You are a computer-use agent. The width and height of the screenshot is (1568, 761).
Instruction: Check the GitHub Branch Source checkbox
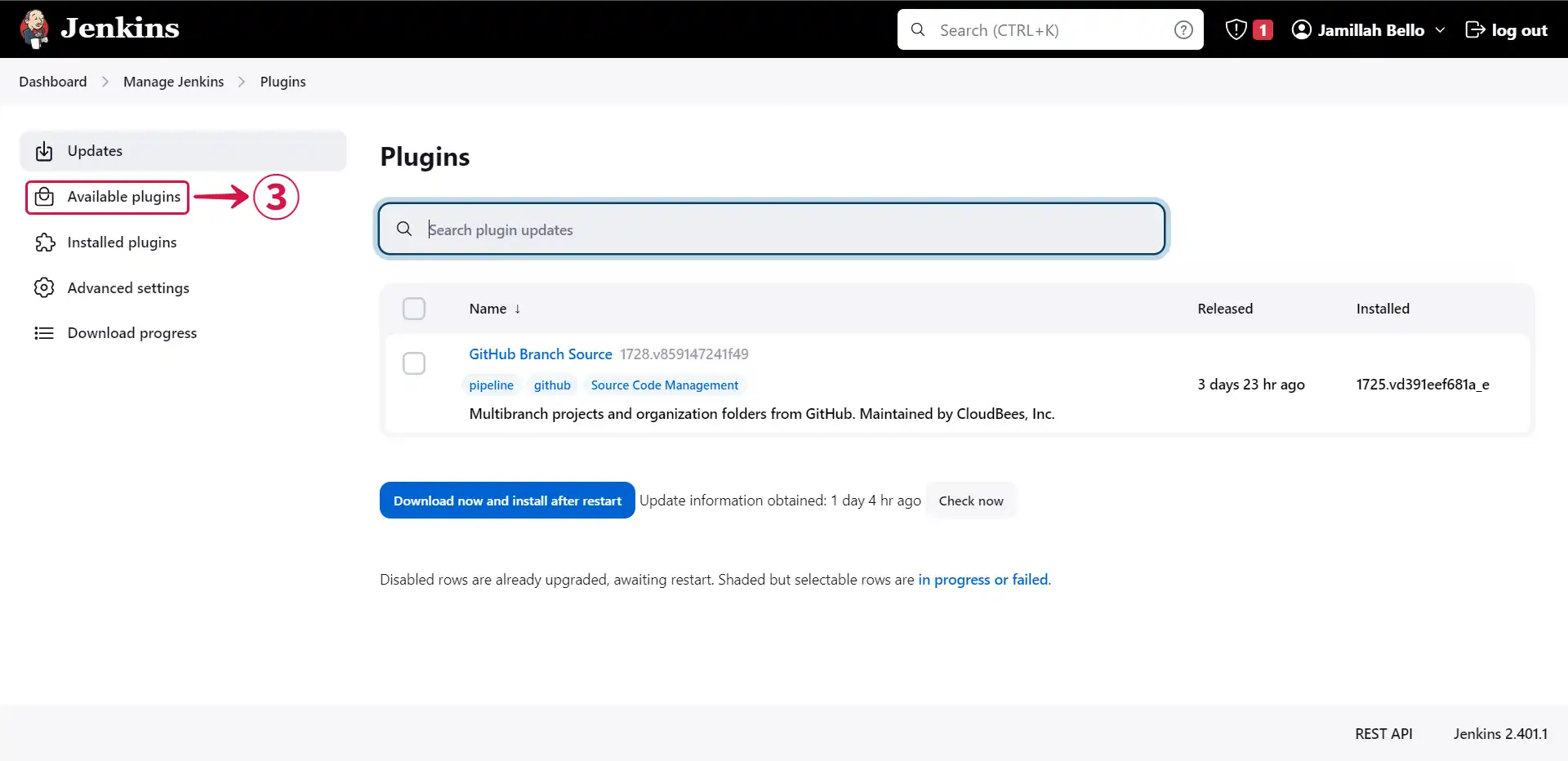click(414, 363)
